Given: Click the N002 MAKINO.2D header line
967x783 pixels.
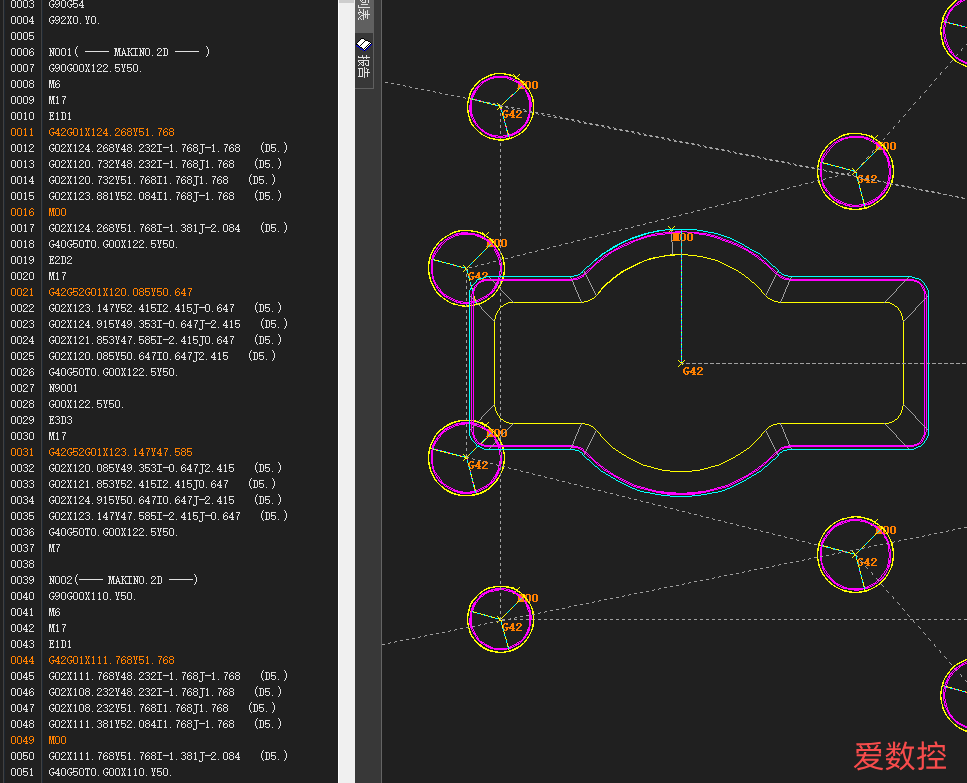Looking at the screenshot, I should point(123,580).
